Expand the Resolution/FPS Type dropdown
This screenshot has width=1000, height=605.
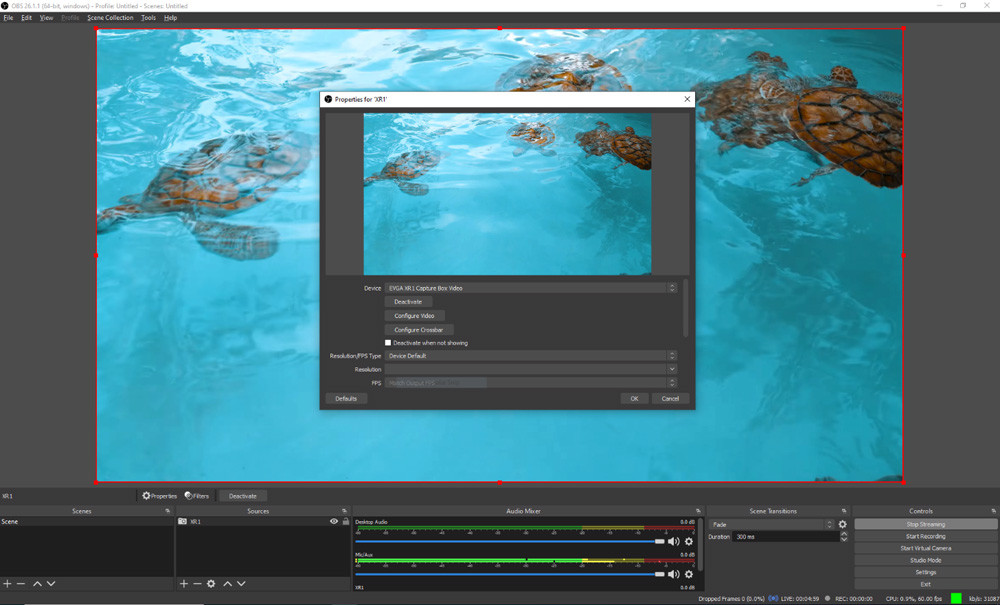coord(530,356)
